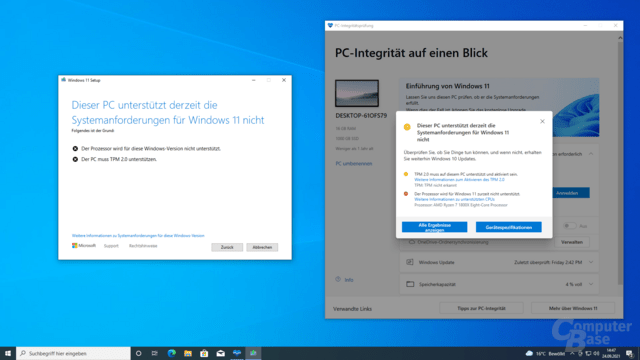Launch Microsoft Edge from the taskbar

tap(171, 353)
